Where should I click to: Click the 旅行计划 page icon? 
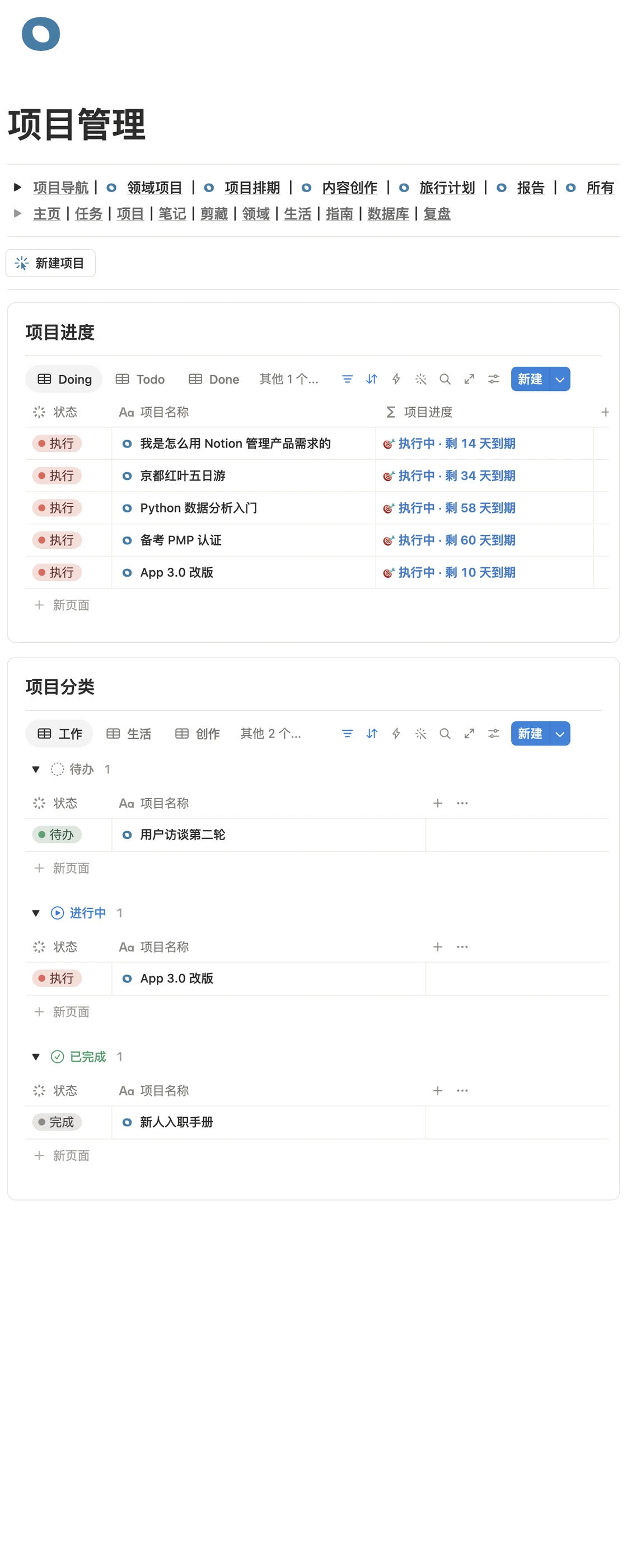pos(404,188)
